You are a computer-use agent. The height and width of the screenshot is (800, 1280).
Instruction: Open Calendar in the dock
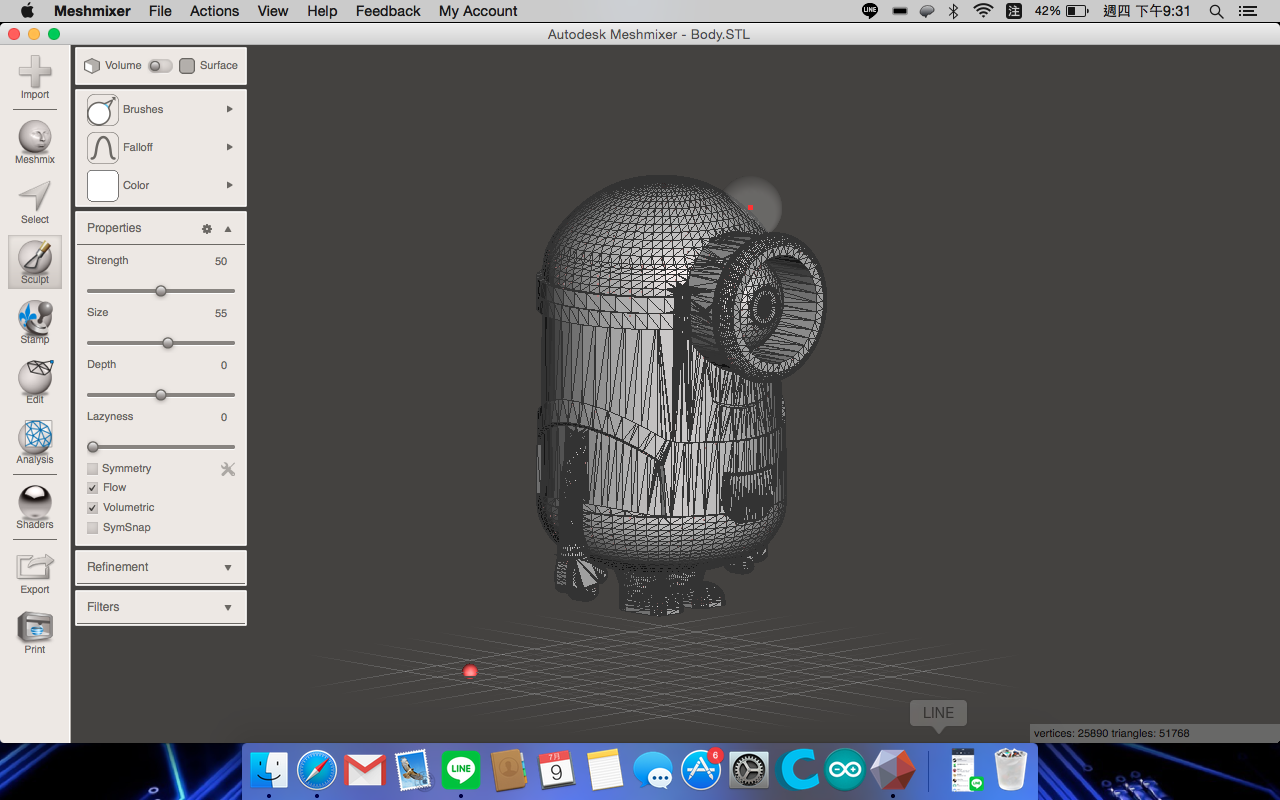(x=557, y=770)
